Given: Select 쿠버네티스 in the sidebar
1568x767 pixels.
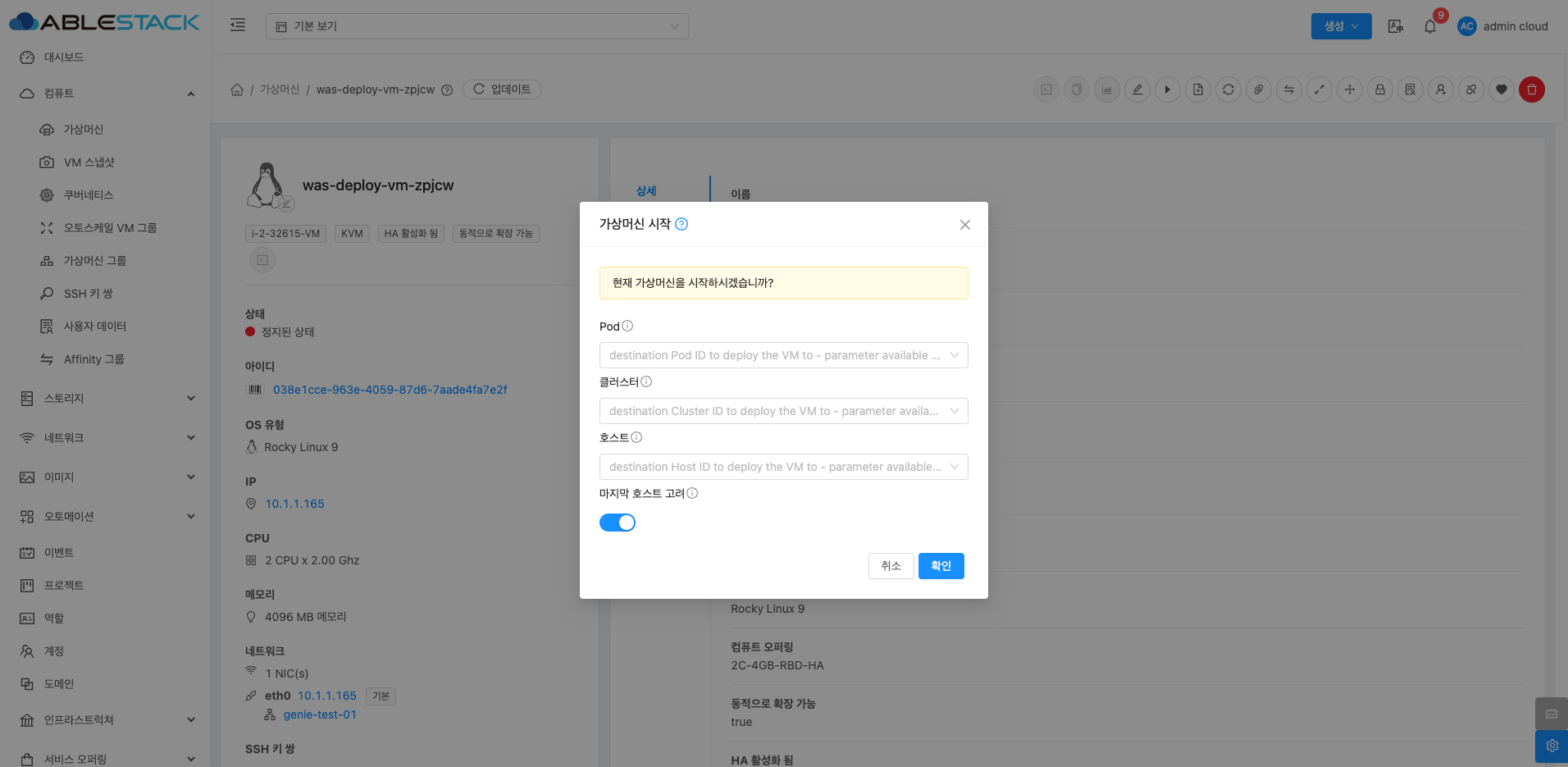Looking at the screenshot, I should tap(89, 194).
